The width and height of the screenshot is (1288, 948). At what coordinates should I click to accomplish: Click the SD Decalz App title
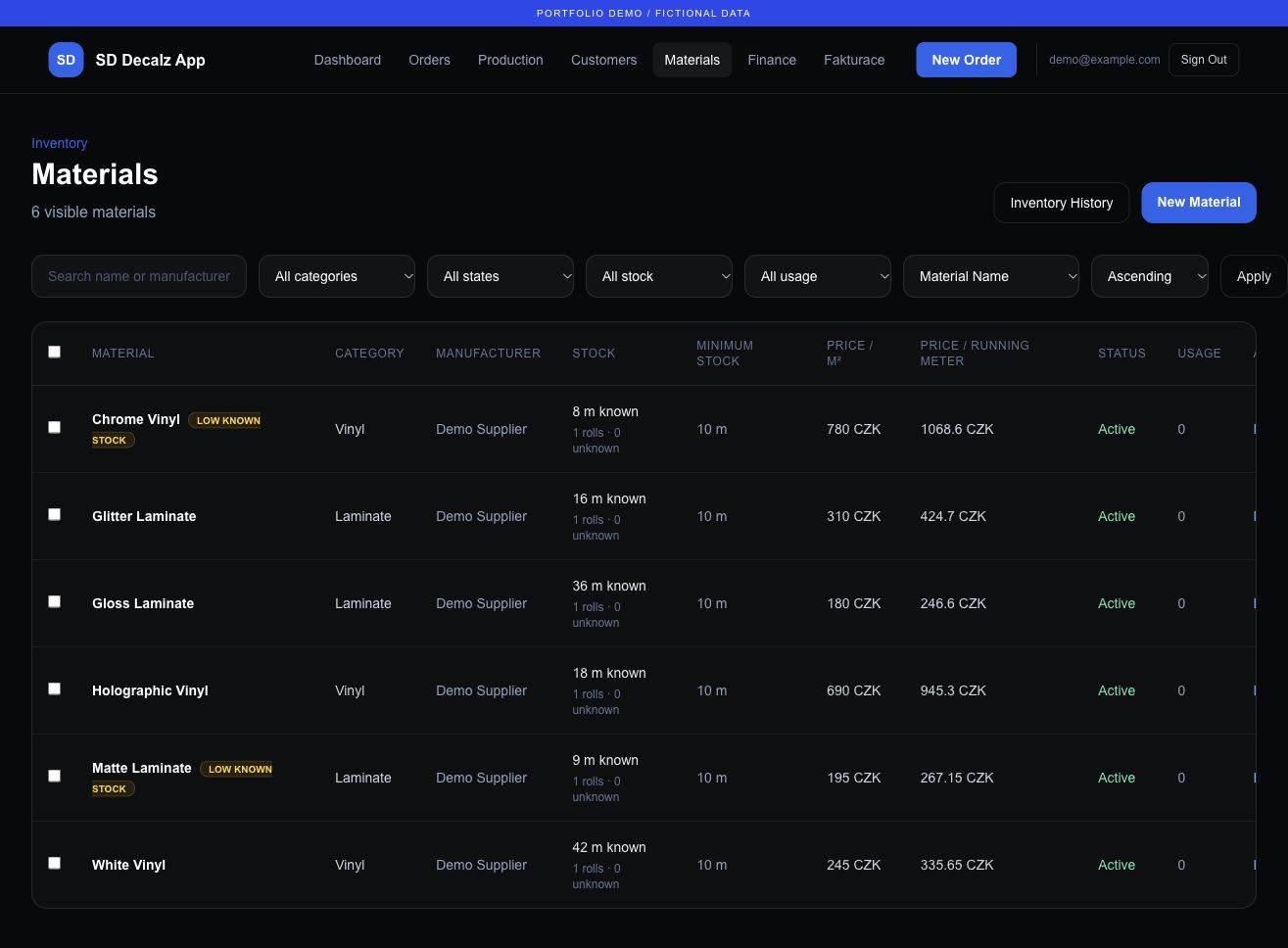151,60
